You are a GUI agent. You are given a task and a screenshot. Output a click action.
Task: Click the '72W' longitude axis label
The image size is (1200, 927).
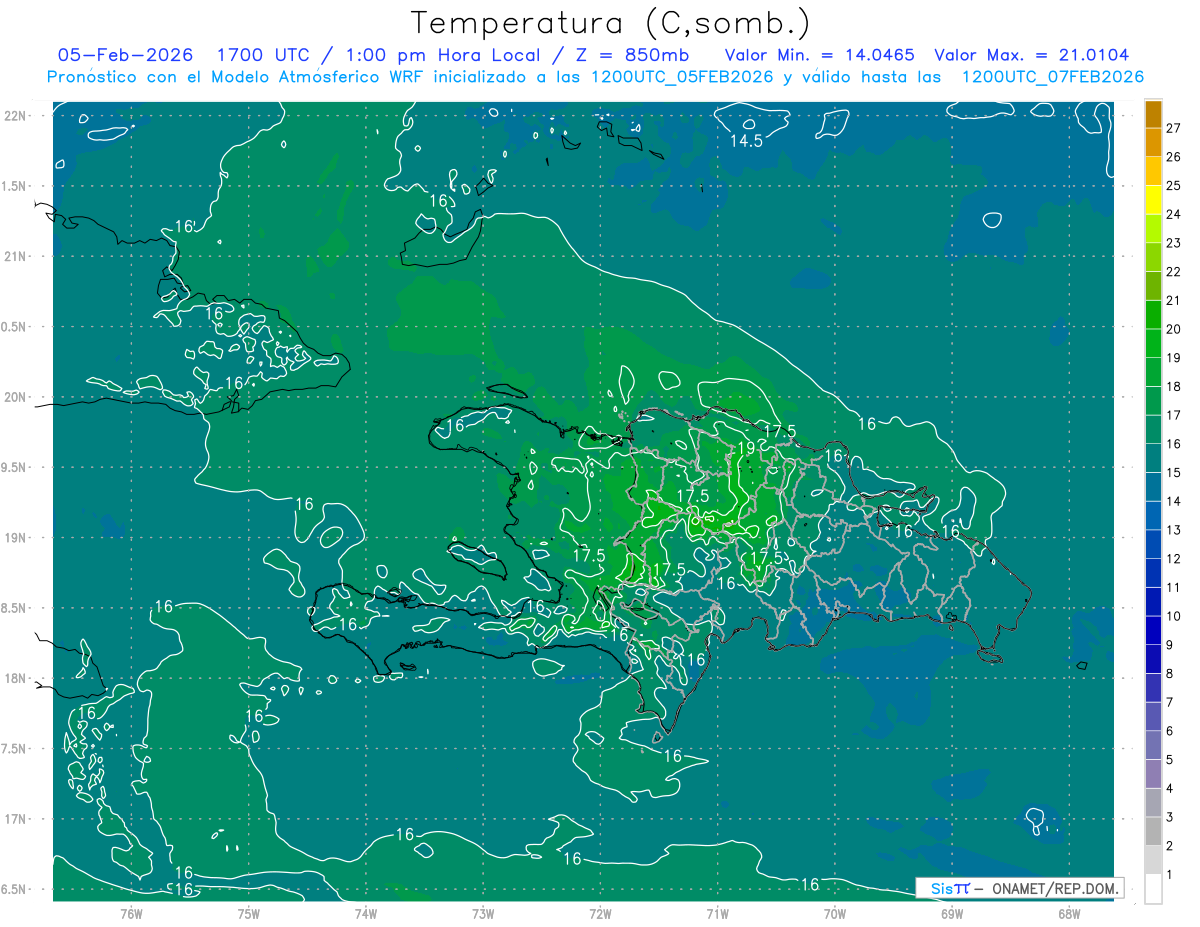600,913
